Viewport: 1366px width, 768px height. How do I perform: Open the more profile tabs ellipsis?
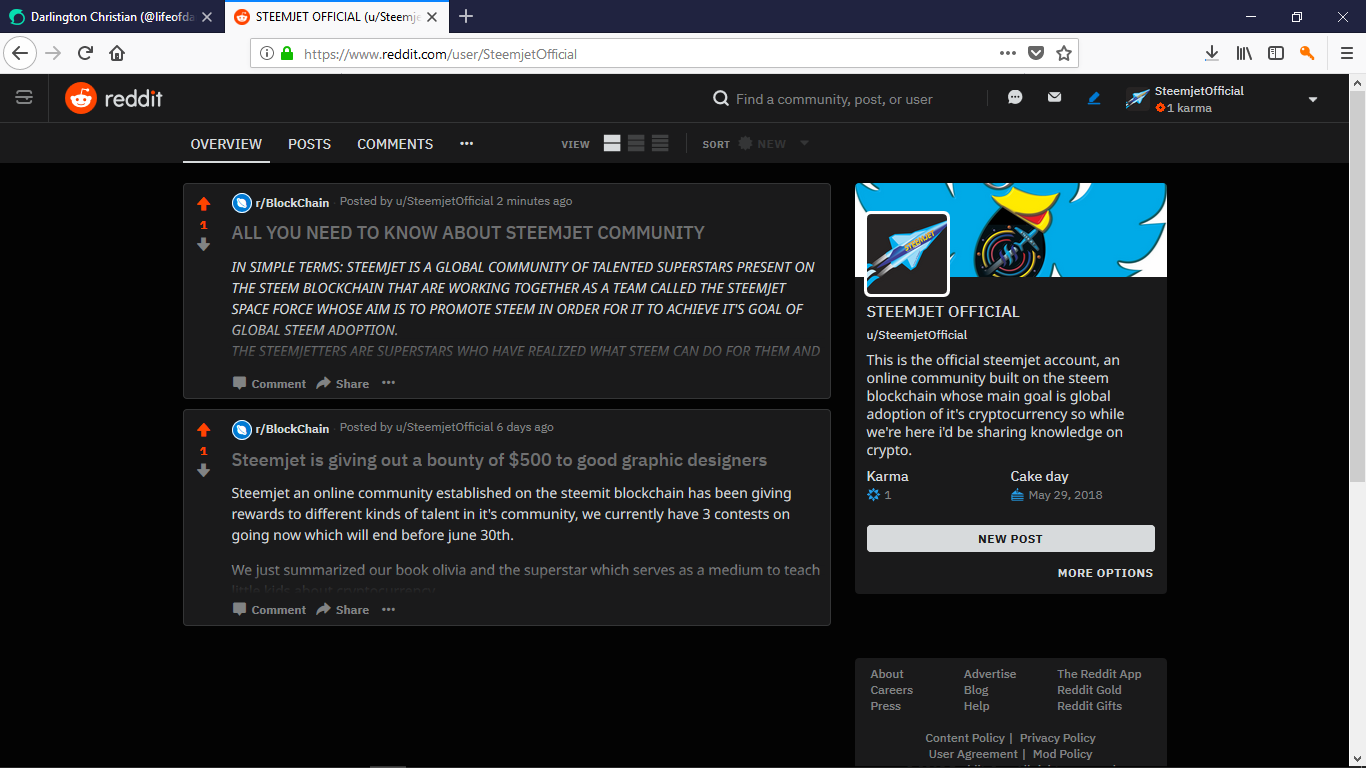click(x=466, y=144)
